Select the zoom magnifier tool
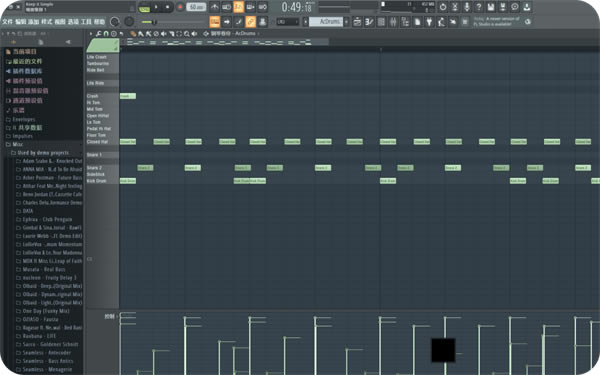Image resolution: width=600 pixels, height=375 pixels. tap(187, 34)
